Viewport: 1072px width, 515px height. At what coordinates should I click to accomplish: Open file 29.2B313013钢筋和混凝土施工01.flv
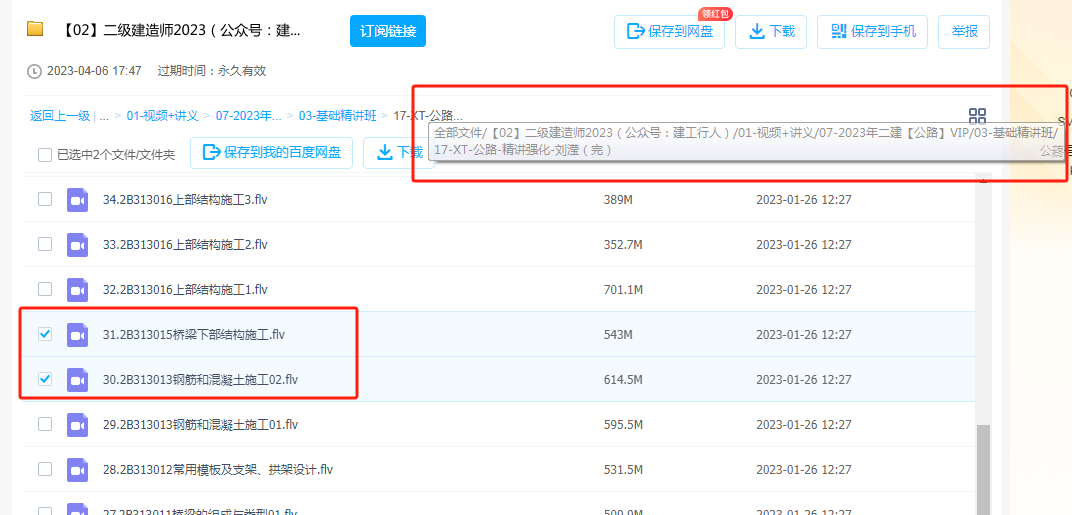(200, 425)
